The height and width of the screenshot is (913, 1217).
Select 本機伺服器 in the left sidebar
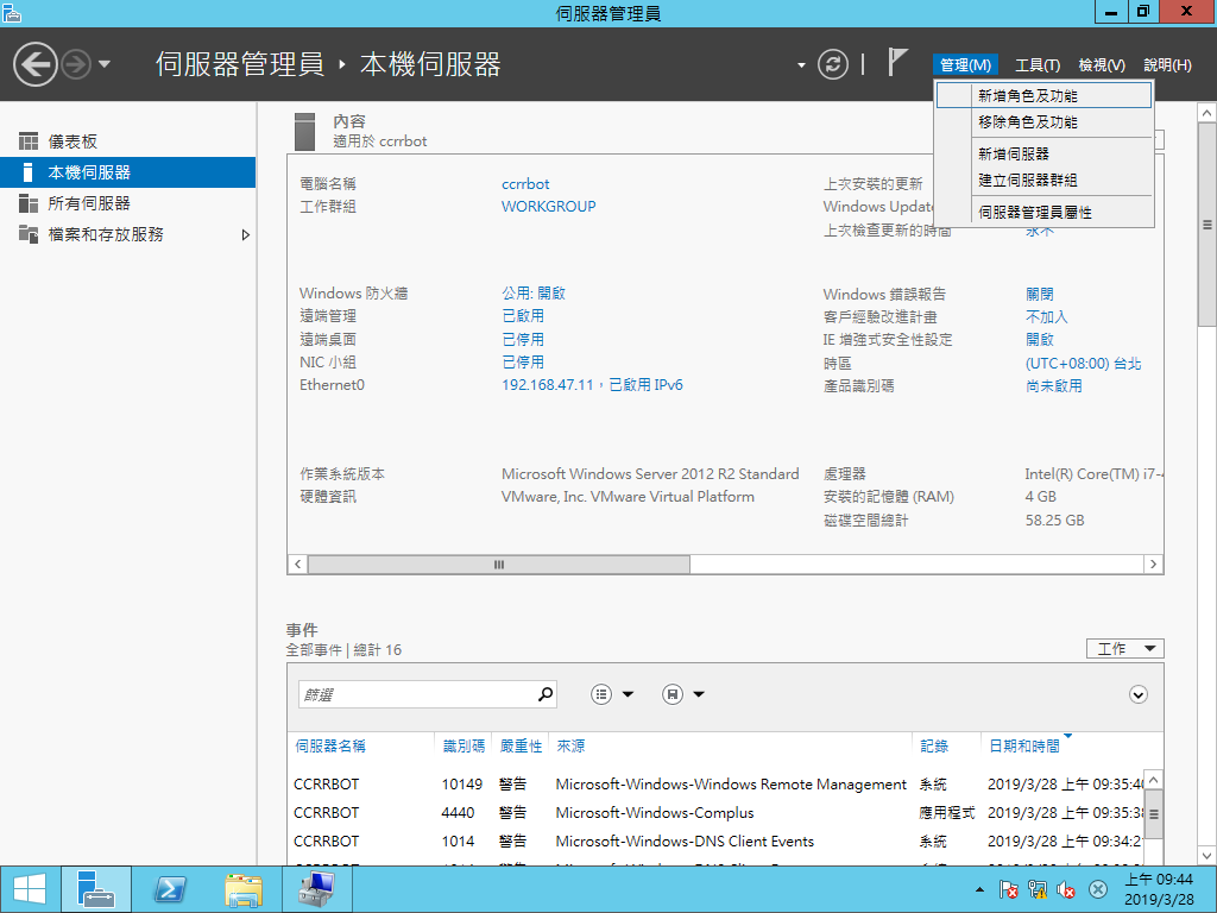point(128,172)
